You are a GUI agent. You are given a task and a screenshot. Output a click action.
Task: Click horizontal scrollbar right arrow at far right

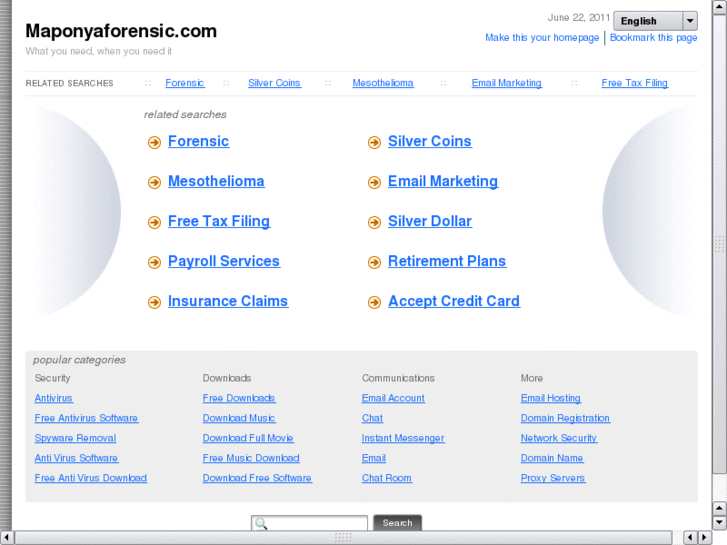click(x=704, y=538)
